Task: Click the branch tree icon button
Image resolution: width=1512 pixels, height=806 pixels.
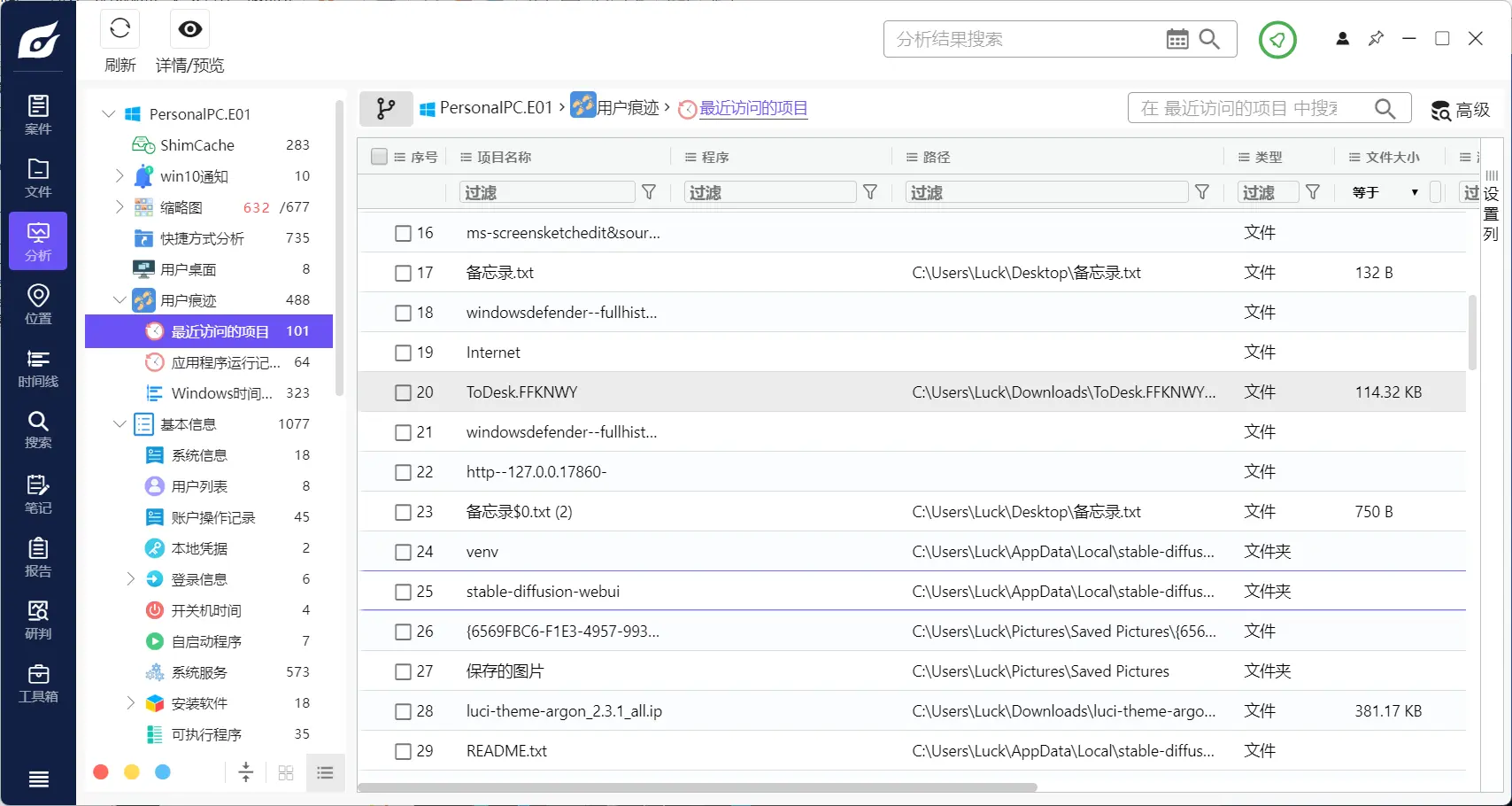Action: point(386,109)
